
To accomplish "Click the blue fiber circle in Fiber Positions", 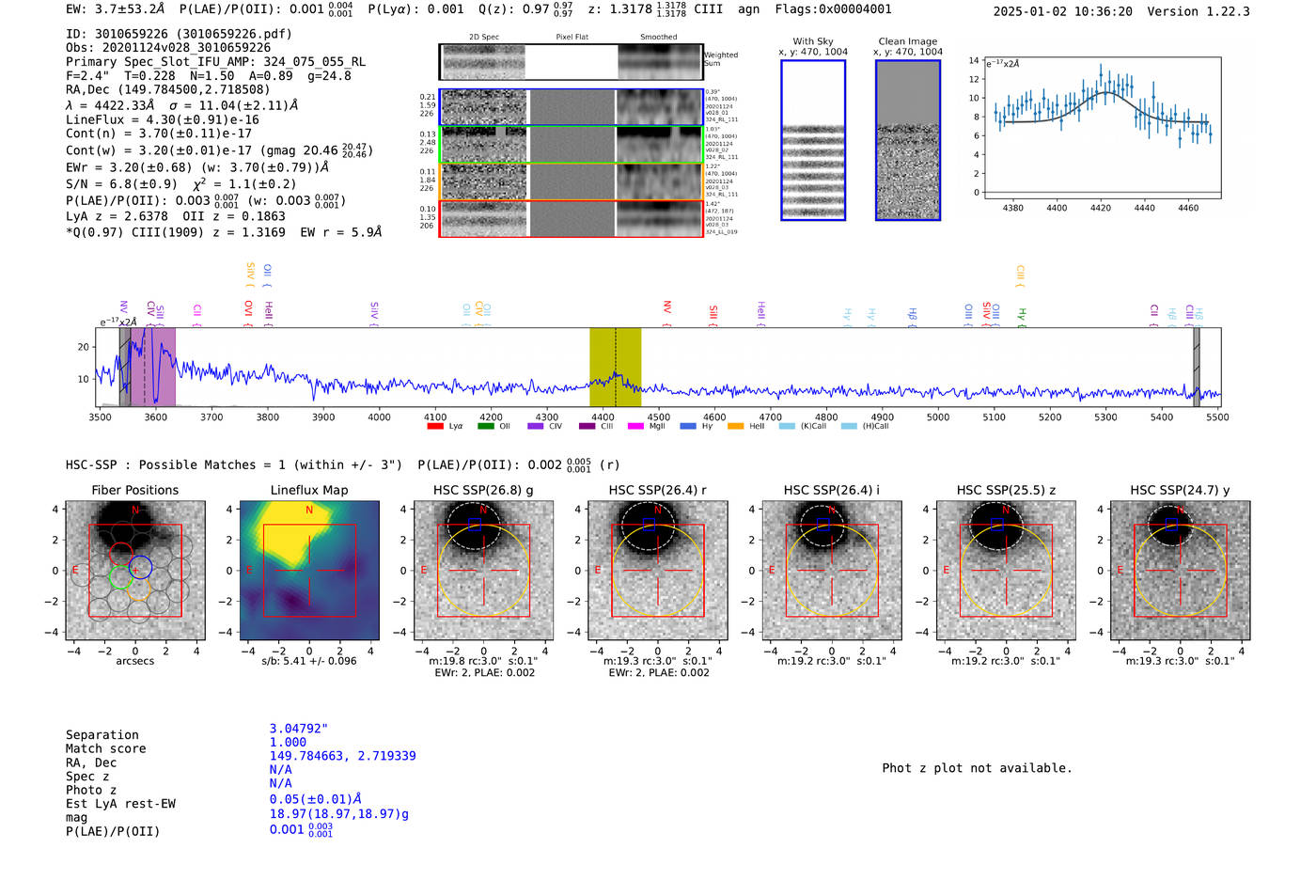I will click(x=140, y=567).
